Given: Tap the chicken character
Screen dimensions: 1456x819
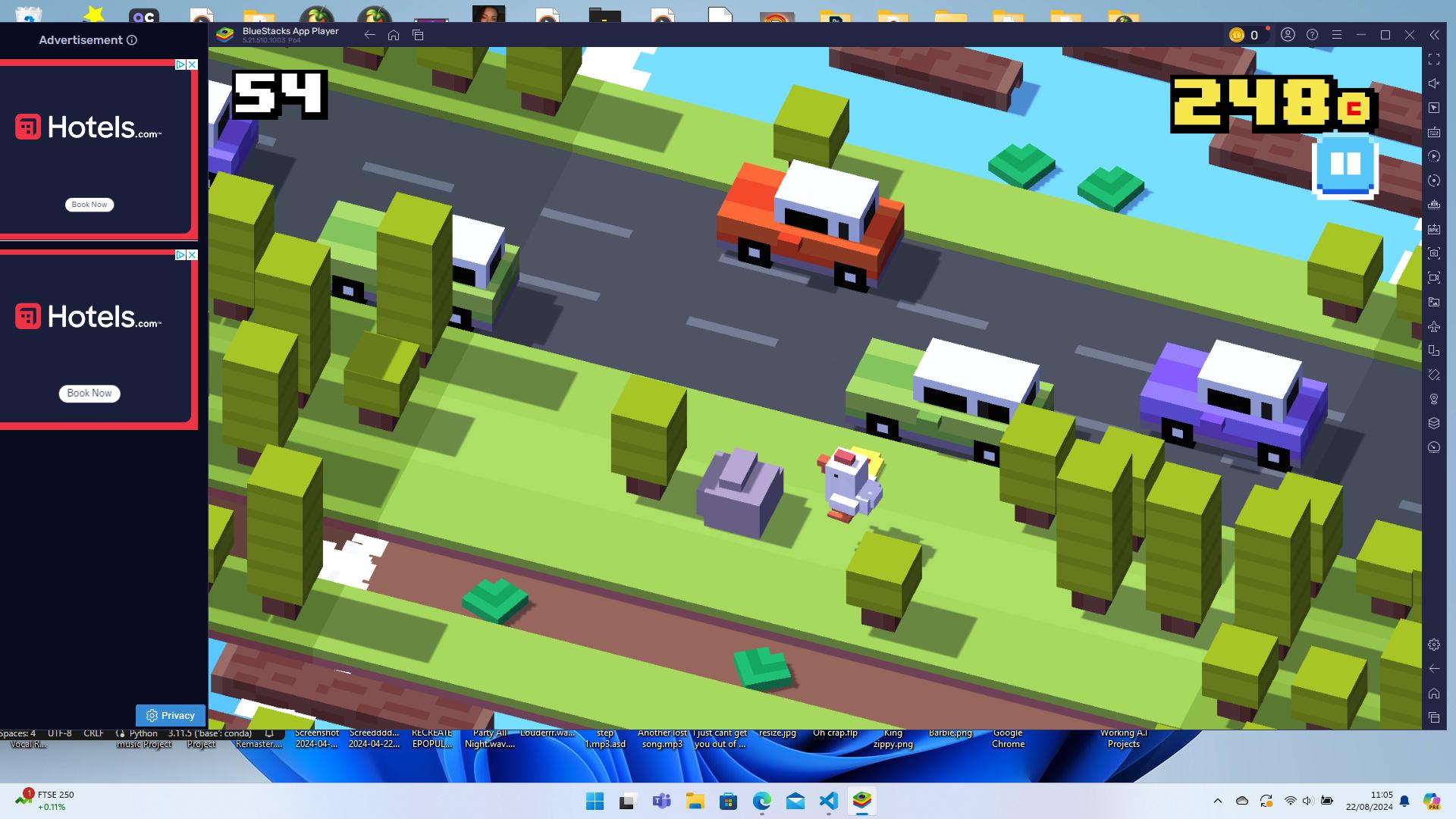Looking at the screenshot, I should pyautogui.click(x=850, y=484).
